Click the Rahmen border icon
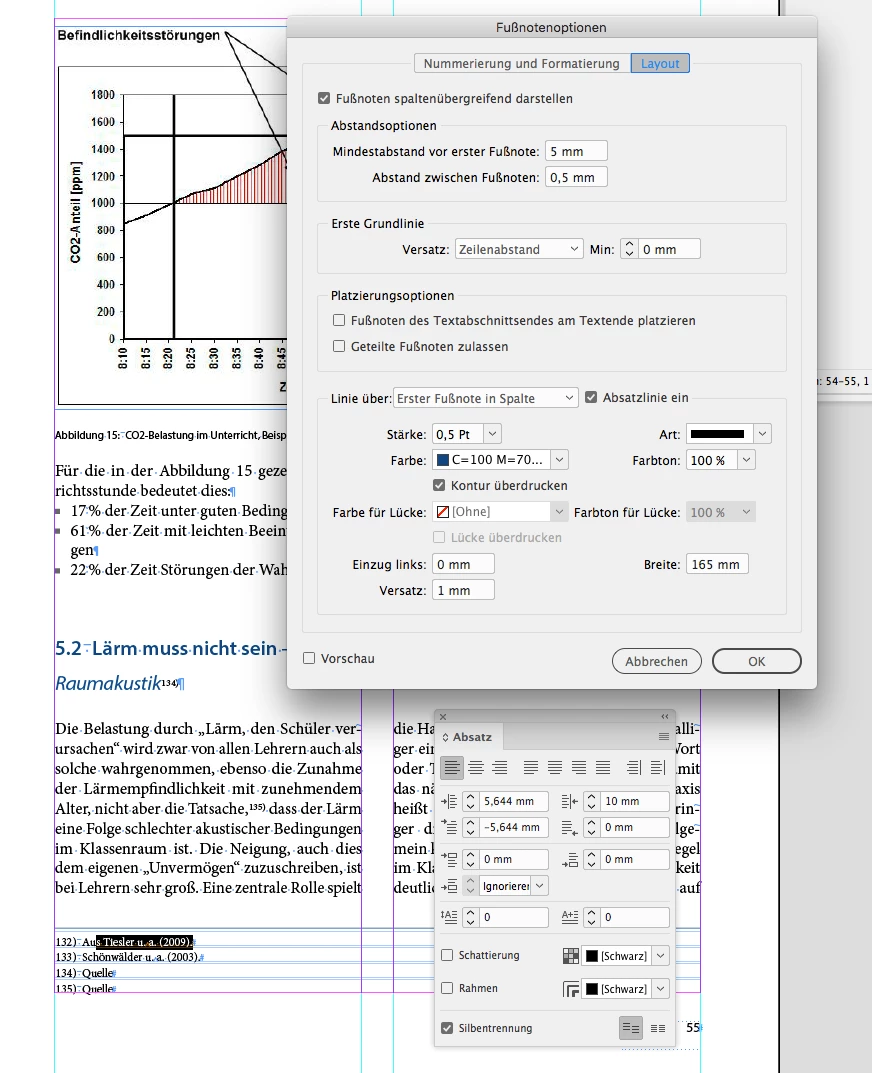 tap(570, 989)
